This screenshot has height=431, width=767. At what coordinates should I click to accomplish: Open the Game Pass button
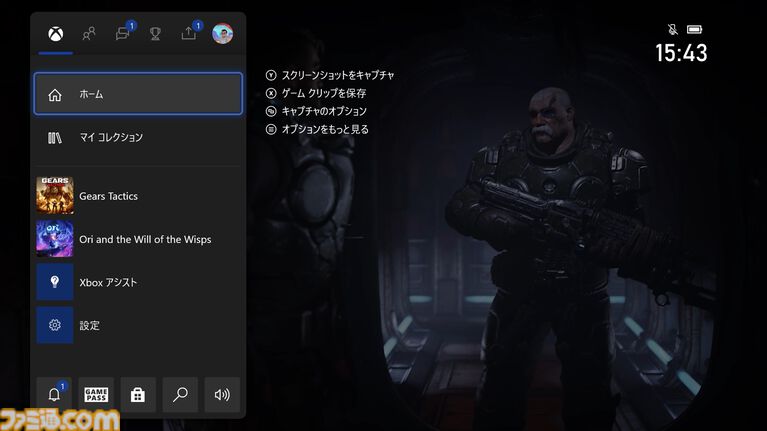(96, 395)
